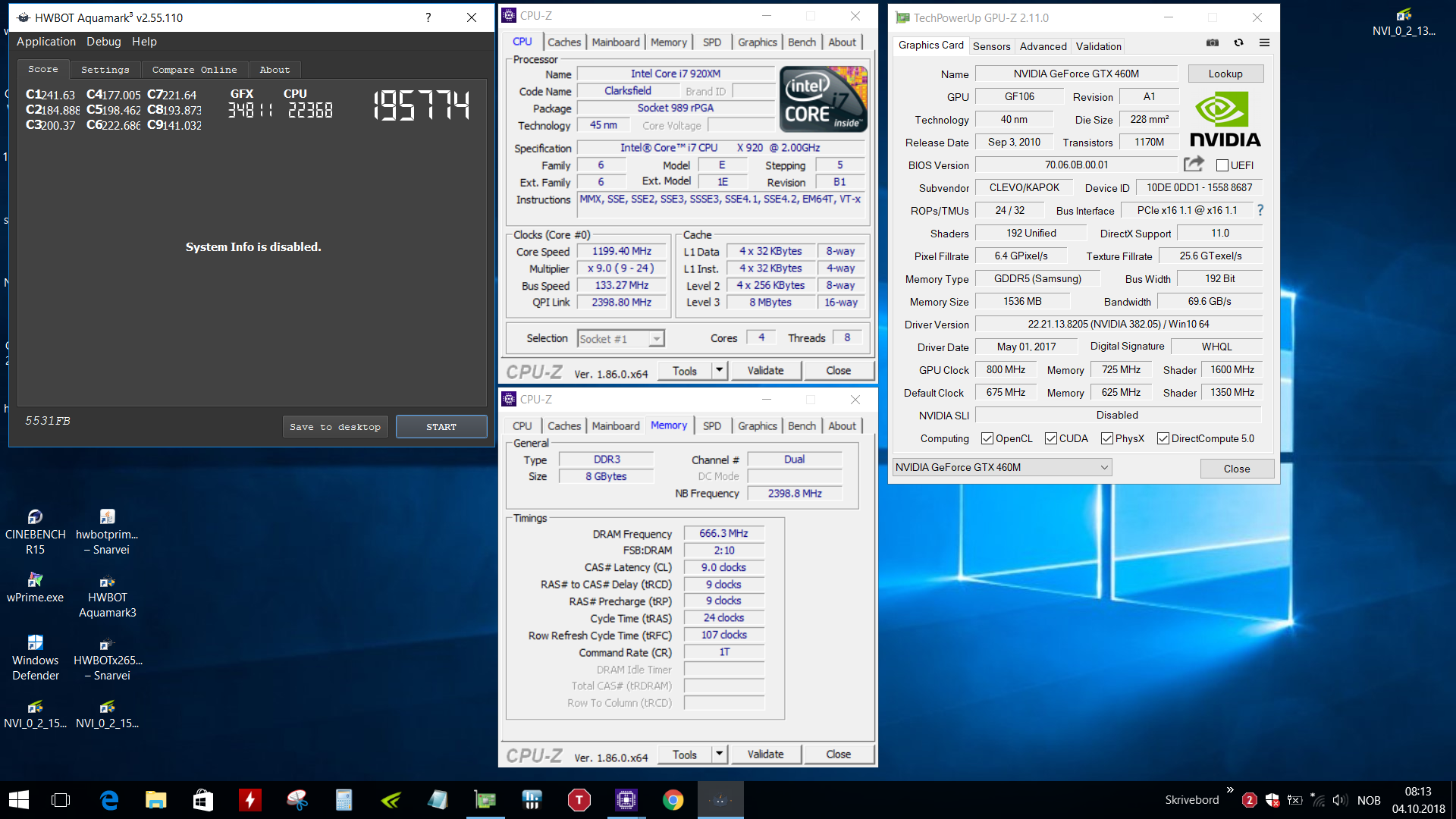Open CINEBENCH R15 desktop shortcut
The width and height of the screenshot is (1456, 819).
[35, 532]
